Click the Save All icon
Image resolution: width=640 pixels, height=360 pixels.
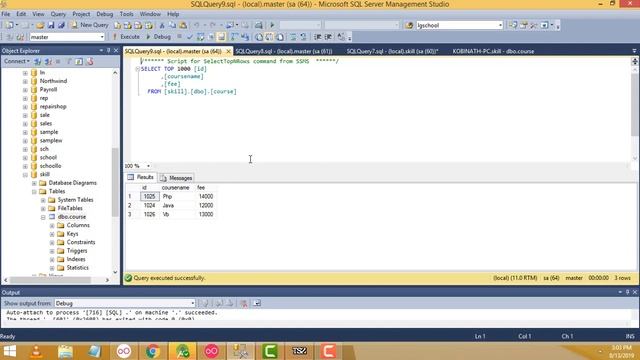61,25
